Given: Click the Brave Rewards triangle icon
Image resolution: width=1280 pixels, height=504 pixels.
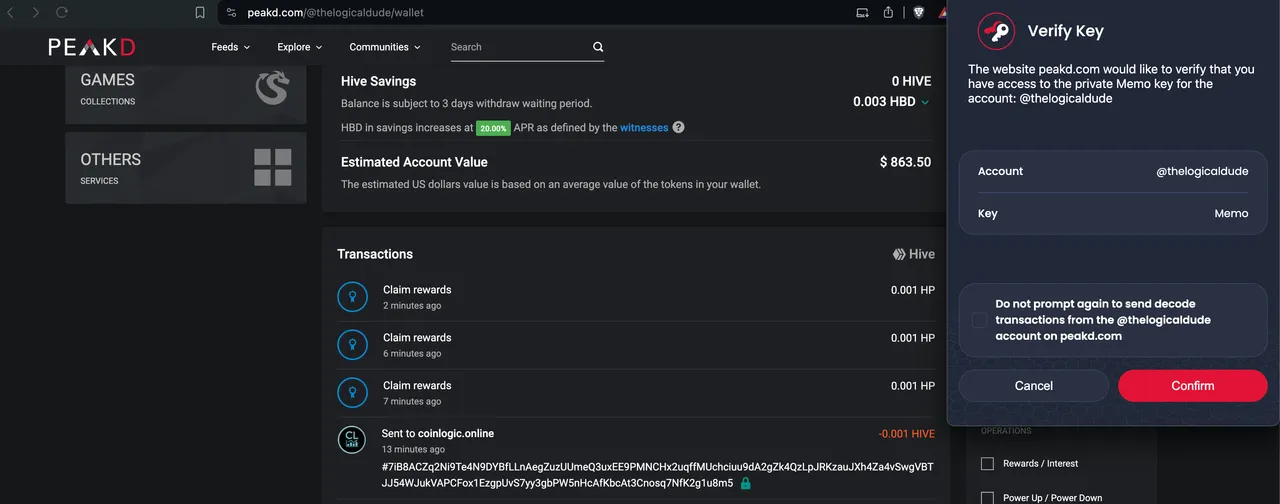Looking at the screenshot, I should [942, 13].
